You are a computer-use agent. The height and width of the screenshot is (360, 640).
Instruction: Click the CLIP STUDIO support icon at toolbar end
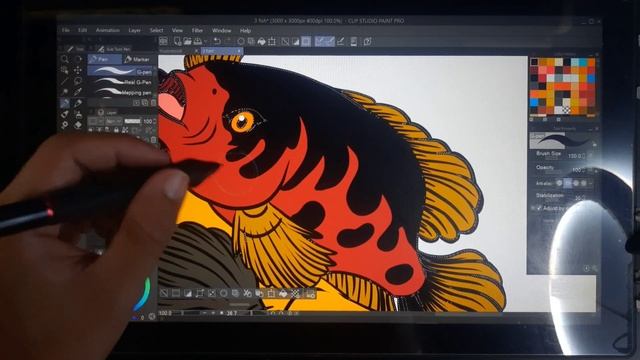(x=367, y=41)
